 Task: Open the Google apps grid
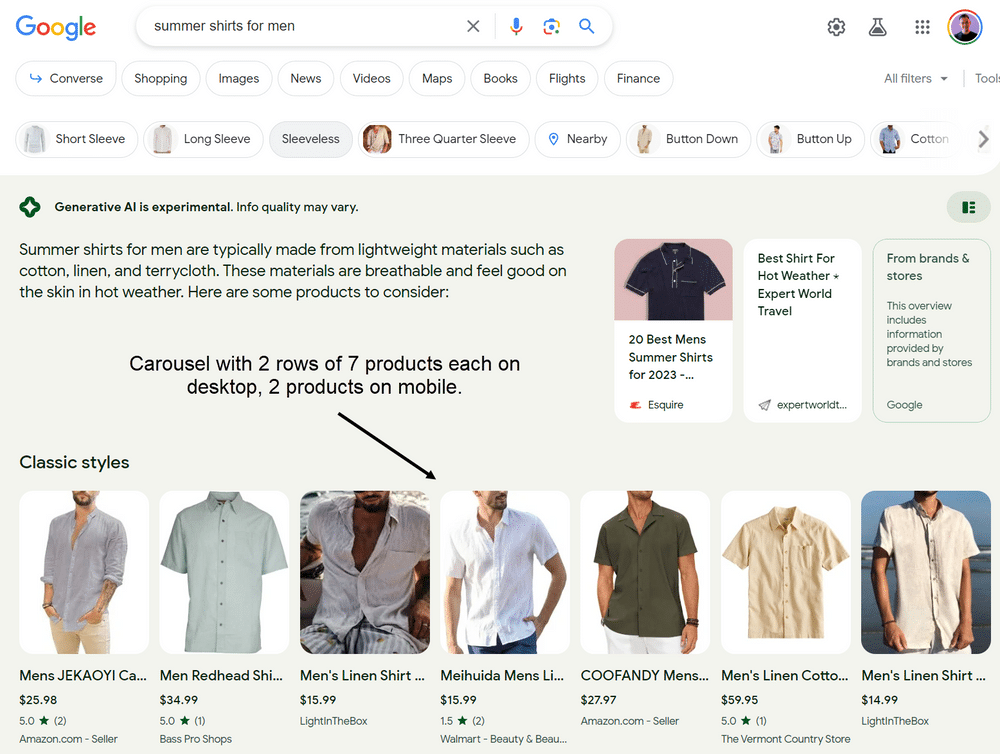(922, 27)
